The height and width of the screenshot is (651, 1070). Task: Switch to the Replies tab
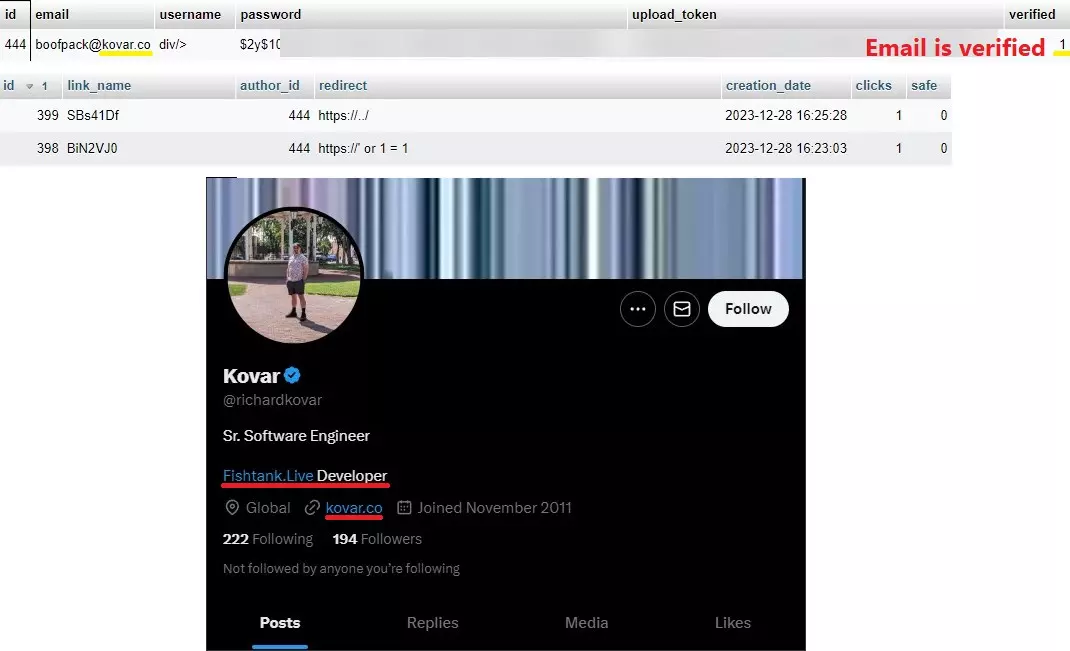tap(433, 622)
